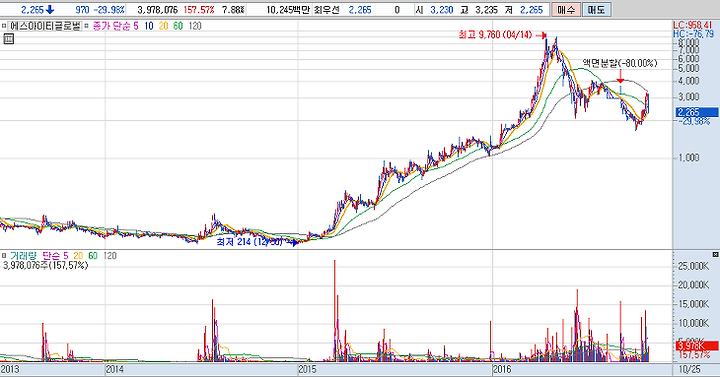720x377 pixels.
Task: Click the 액면분할(-80.00%) split annotation
Action: 620,63
